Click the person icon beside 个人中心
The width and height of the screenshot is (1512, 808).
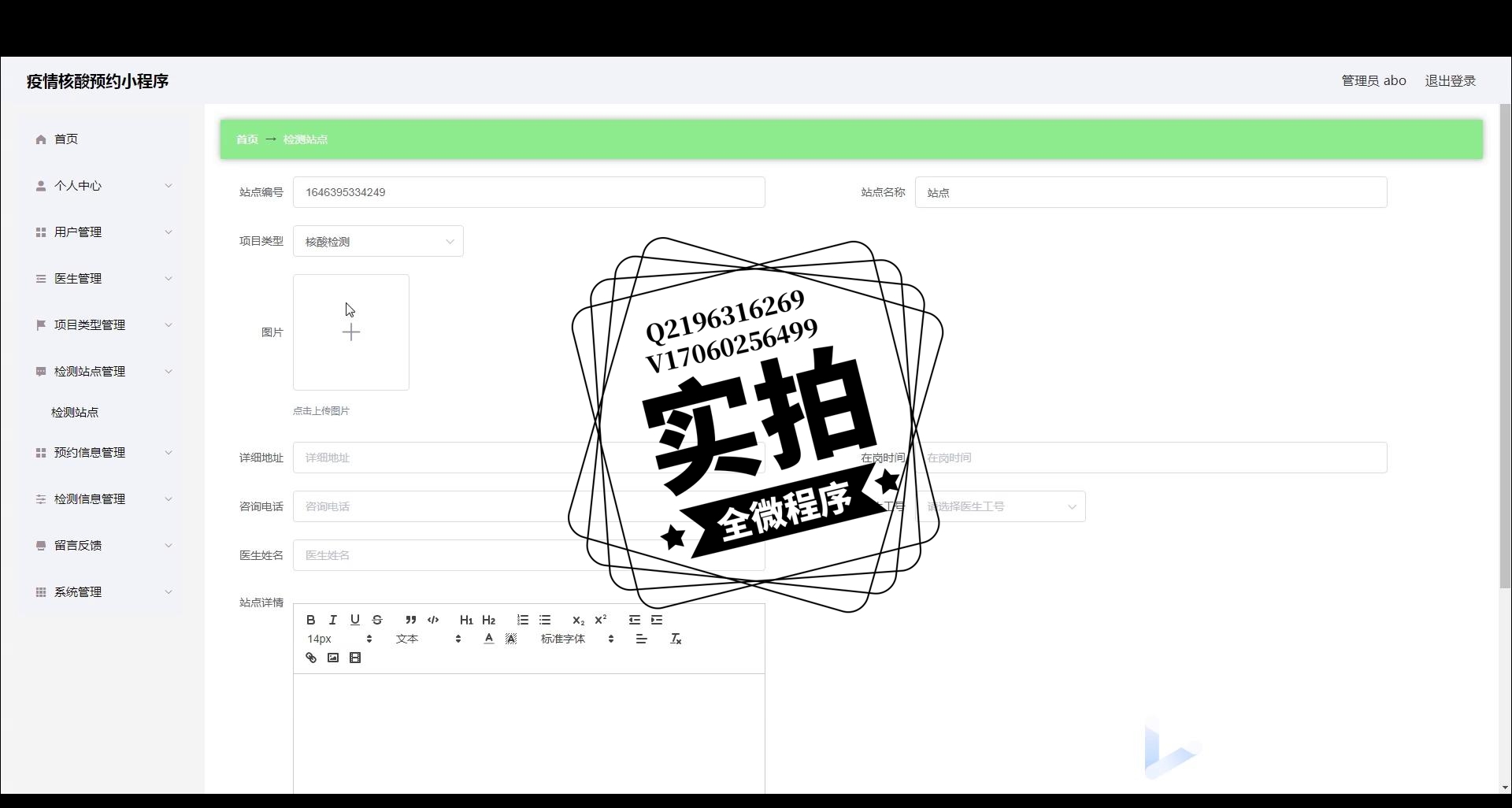pyautogui.click(x=41, y=186)
